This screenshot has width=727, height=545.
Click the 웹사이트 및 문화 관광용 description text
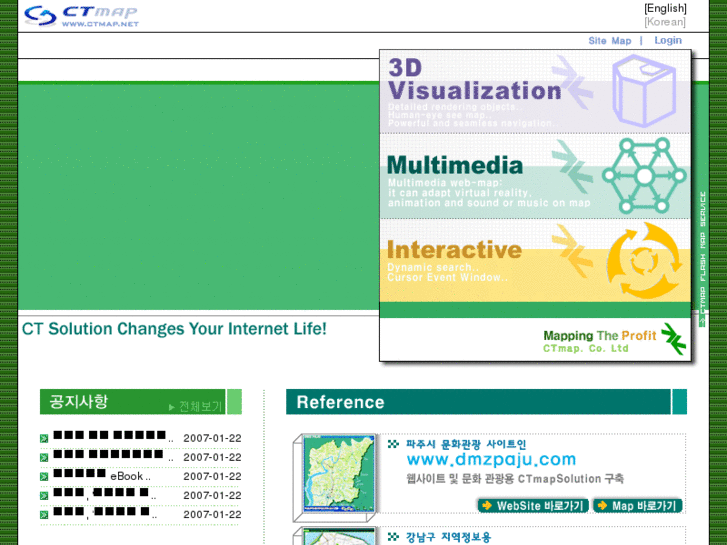tap(515, 479)
